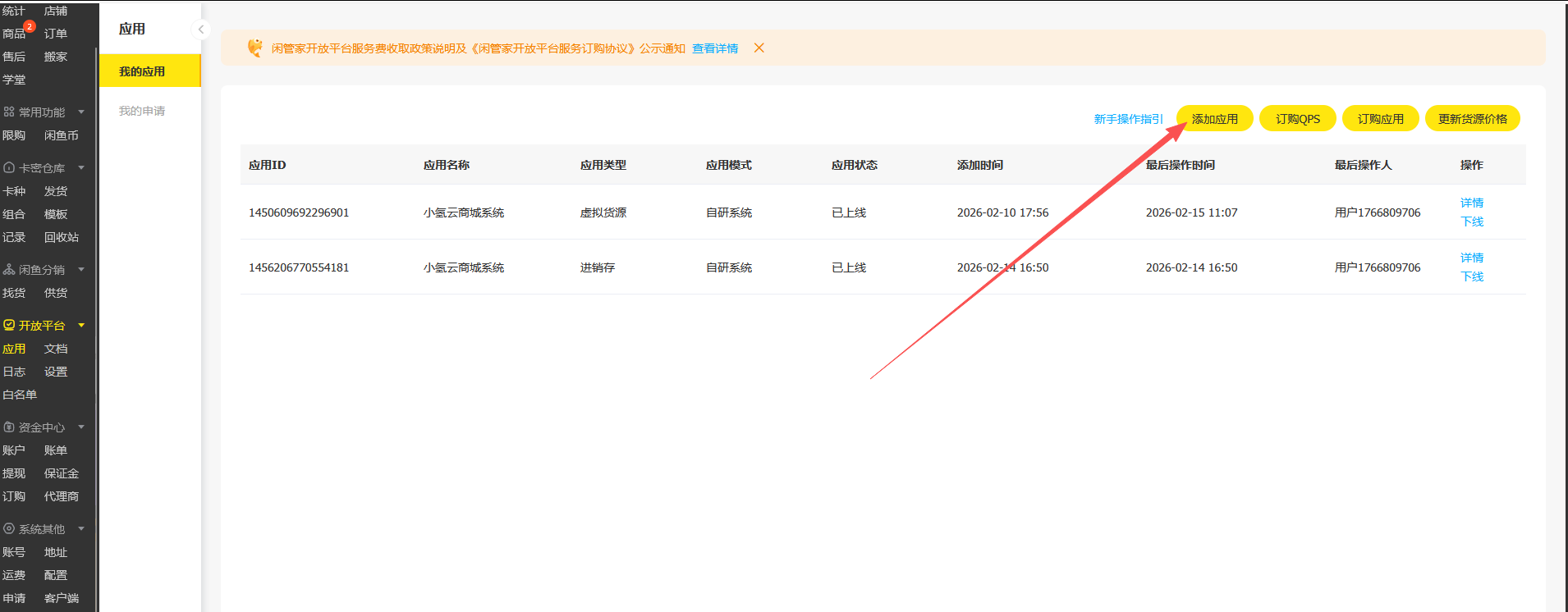Image resolution: width=1568 pixels, height=612 pixels.
Task: Open 售后 menu item
Action: (x=14, y=57)
